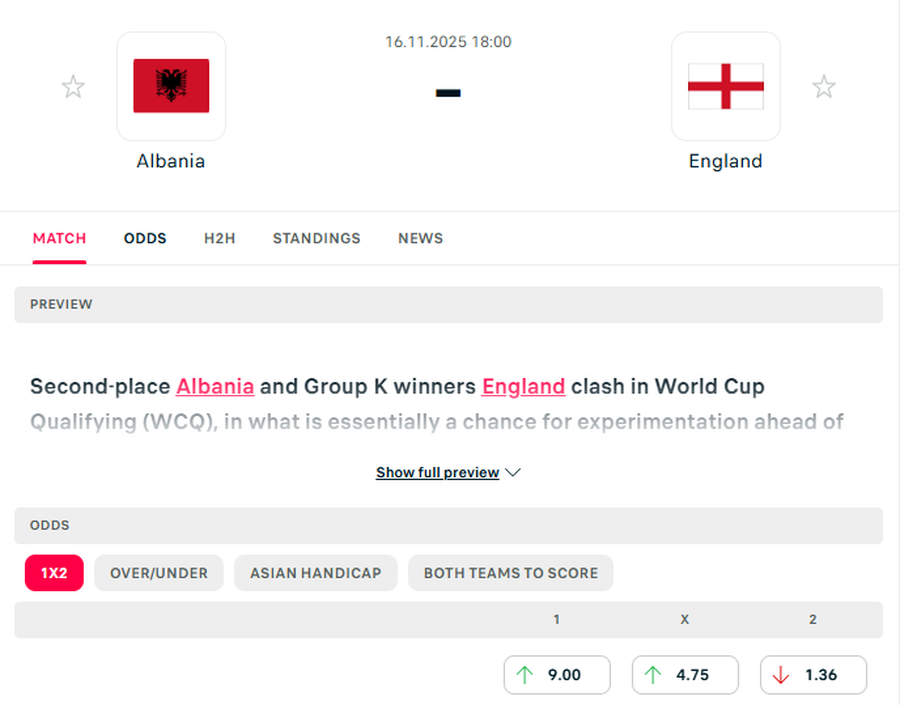Click the red down arrow beside 1.36
Image resolution: width=900 pixels, height=705 pixels.
tap(781, 675)
